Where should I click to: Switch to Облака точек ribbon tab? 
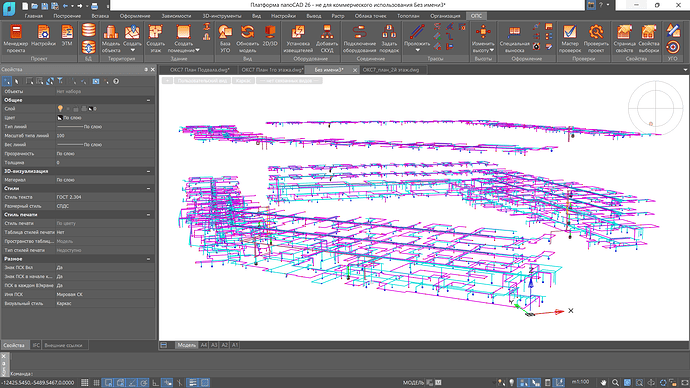pyautogui.click(x=371, y=16)
